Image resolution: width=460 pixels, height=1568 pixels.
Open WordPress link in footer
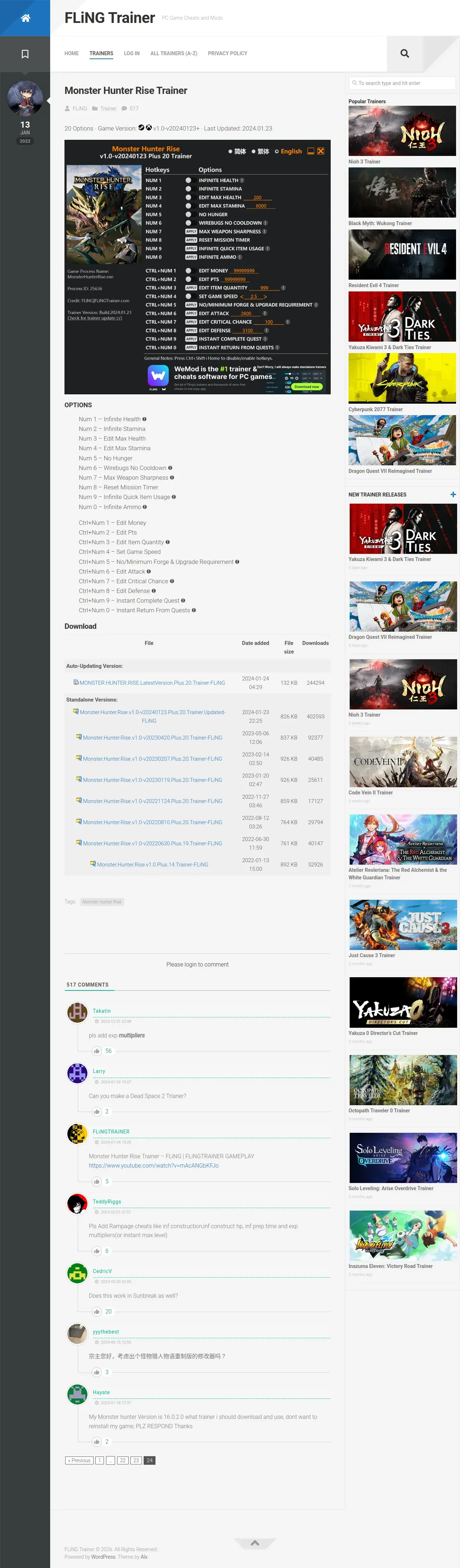click(x=104, y=1557)
